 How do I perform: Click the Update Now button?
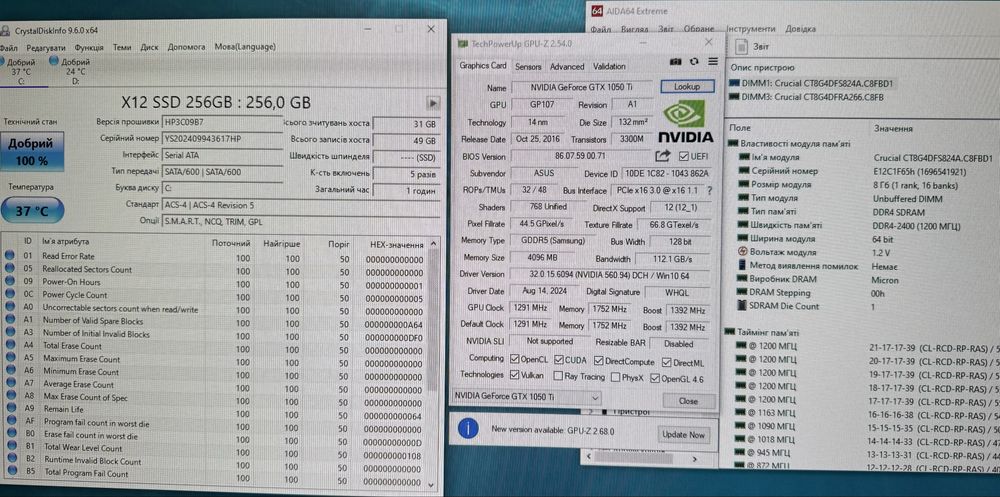(684, 434)
